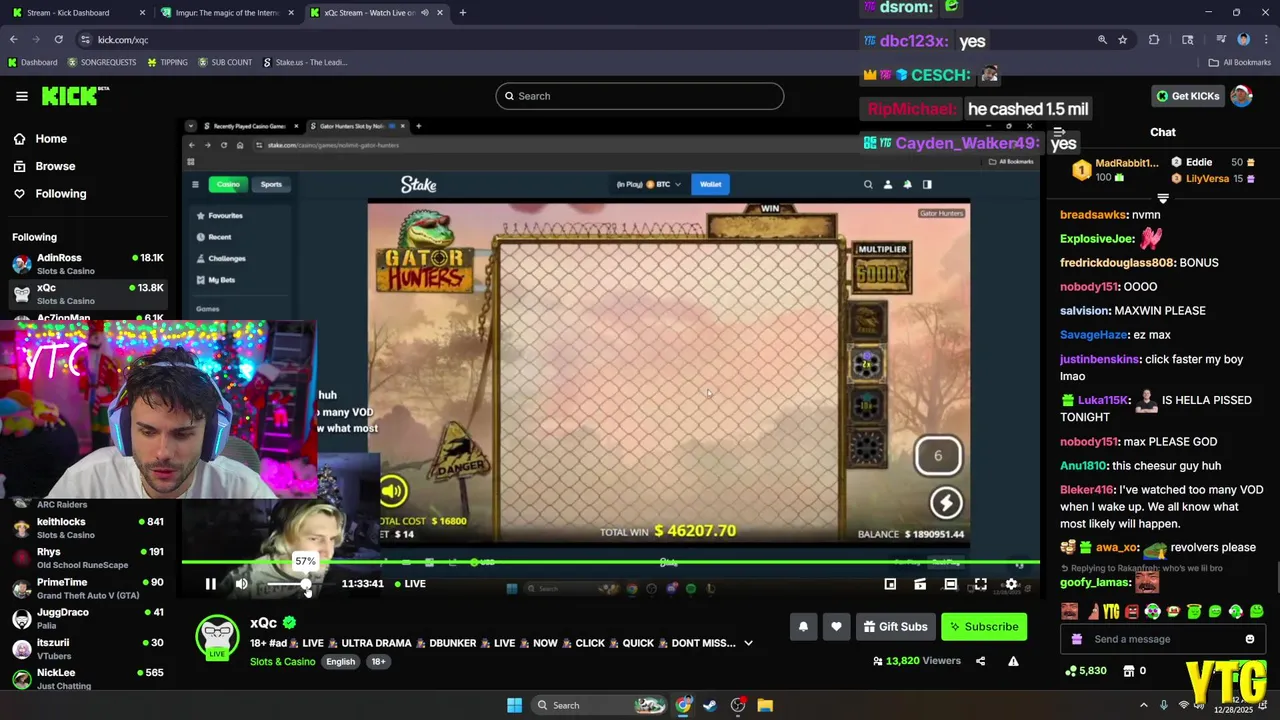Open Windows Start menu
The width and height of the screenshot is (1280, 720).
(x=514, y=705)
